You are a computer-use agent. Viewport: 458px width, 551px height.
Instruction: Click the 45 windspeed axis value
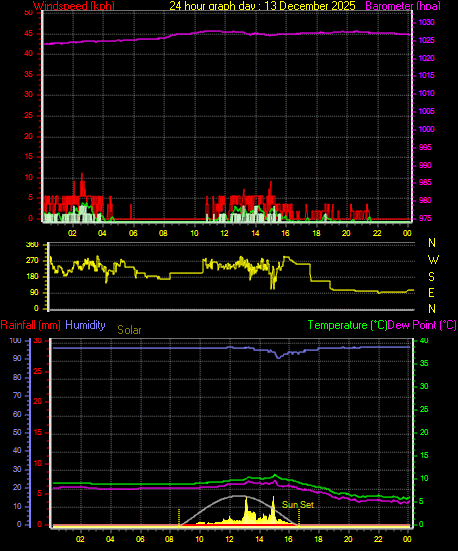(28, 34)
